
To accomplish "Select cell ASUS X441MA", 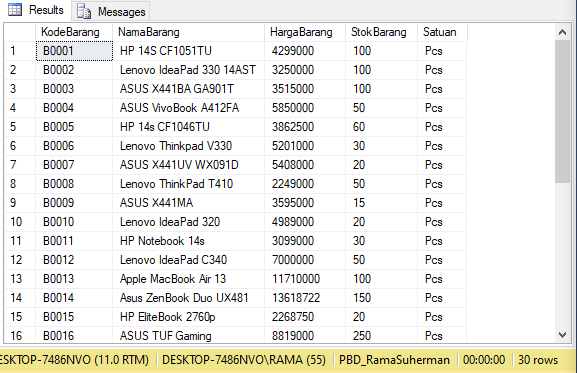I will [188, 203].
